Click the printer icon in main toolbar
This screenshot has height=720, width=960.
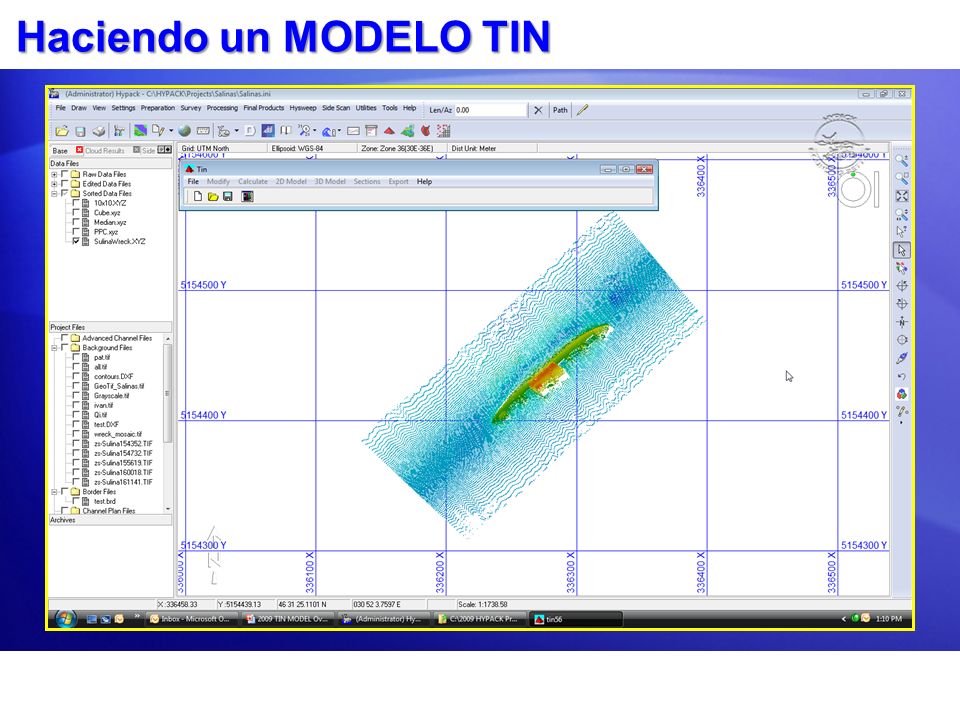(x=99, y=131)
